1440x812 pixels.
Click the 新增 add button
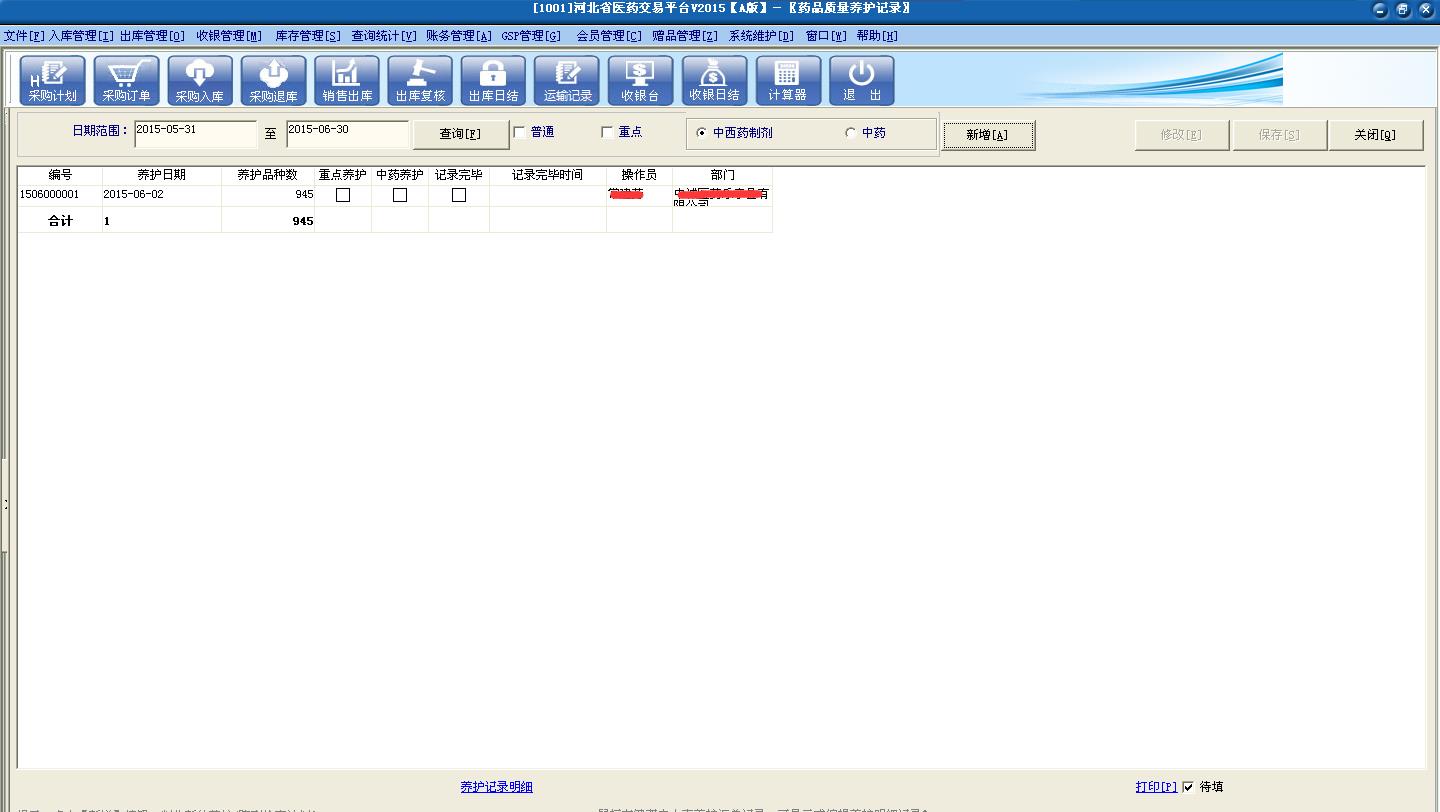coord(987,135)
